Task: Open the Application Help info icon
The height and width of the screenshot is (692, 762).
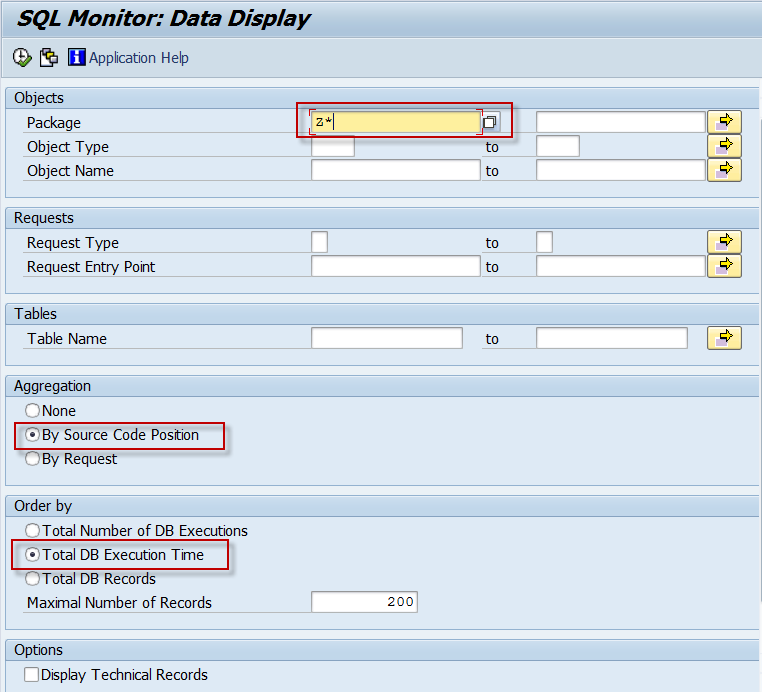Action: (76, 57)
